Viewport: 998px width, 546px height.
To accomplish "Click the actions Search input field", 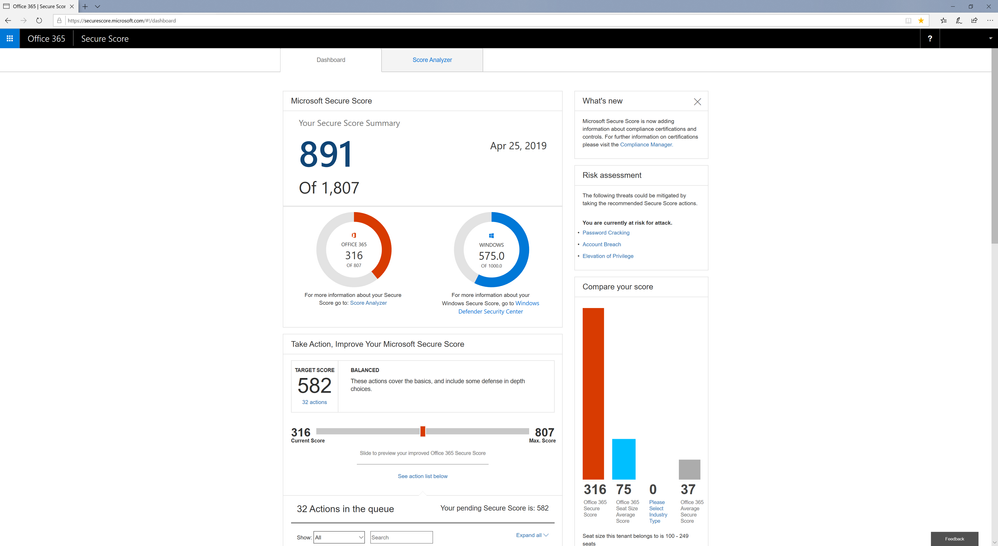I will [x=401, y=537].
